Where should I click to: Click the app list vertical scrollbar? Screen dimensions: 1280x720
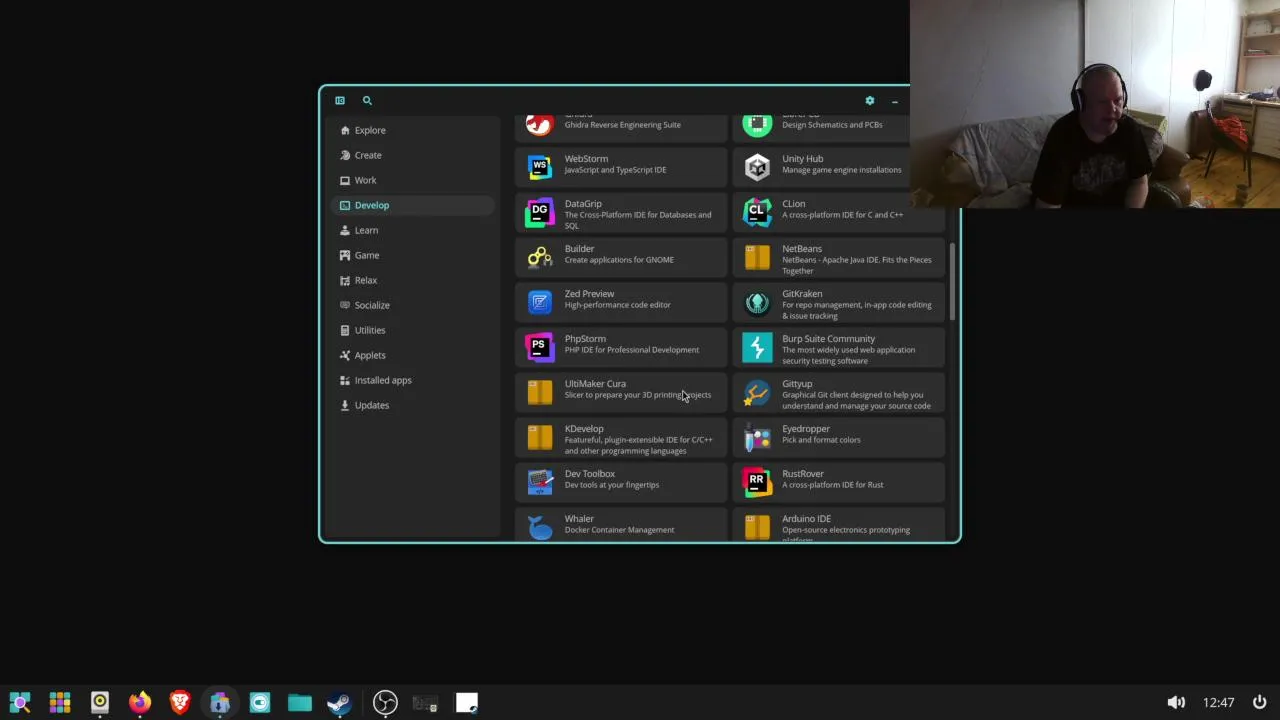pos(952,282)
